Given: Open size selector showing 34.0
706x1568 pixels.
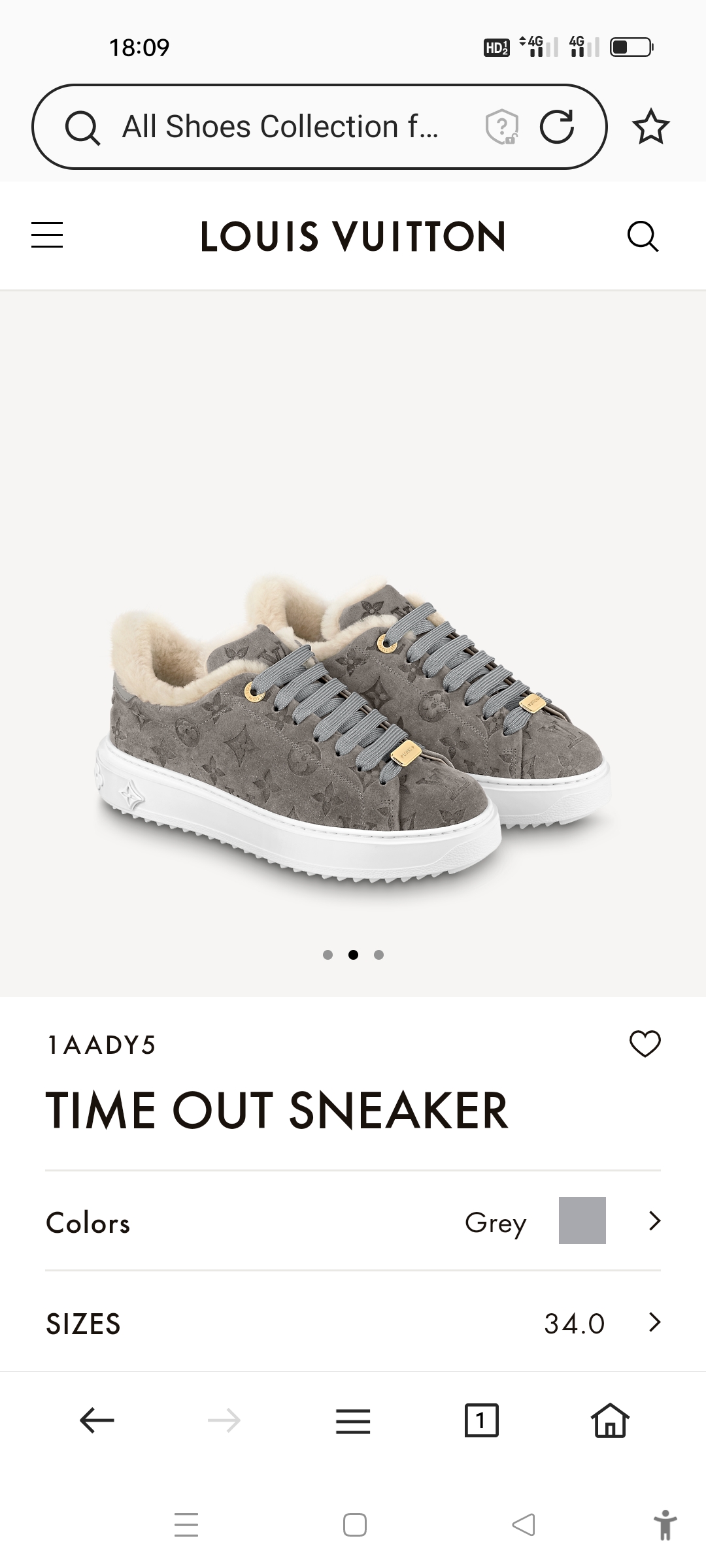Looking at the screenshot, I should click(x=353, y=1323).
